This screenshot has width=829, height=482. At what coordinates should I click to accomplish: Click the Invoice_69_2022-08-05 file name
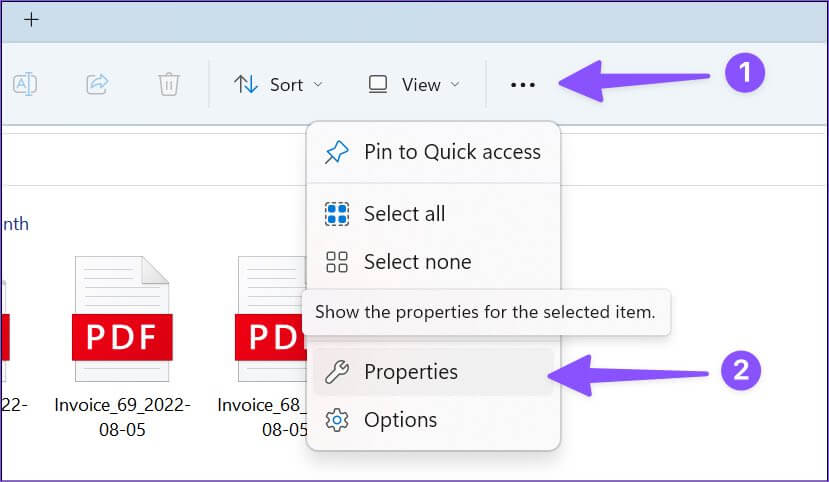122,417
